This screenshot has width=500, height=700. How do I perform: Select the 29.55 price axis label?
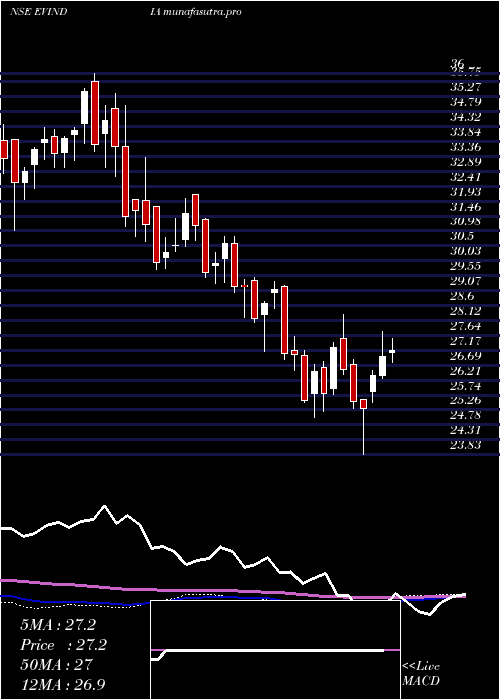click(466, 266)
